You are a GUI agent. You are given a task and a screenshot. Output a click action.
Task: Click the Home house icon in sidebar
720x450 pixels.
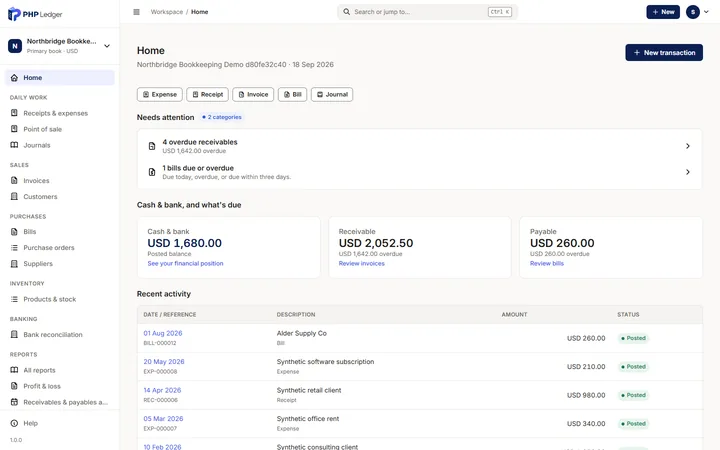(14, 78)
